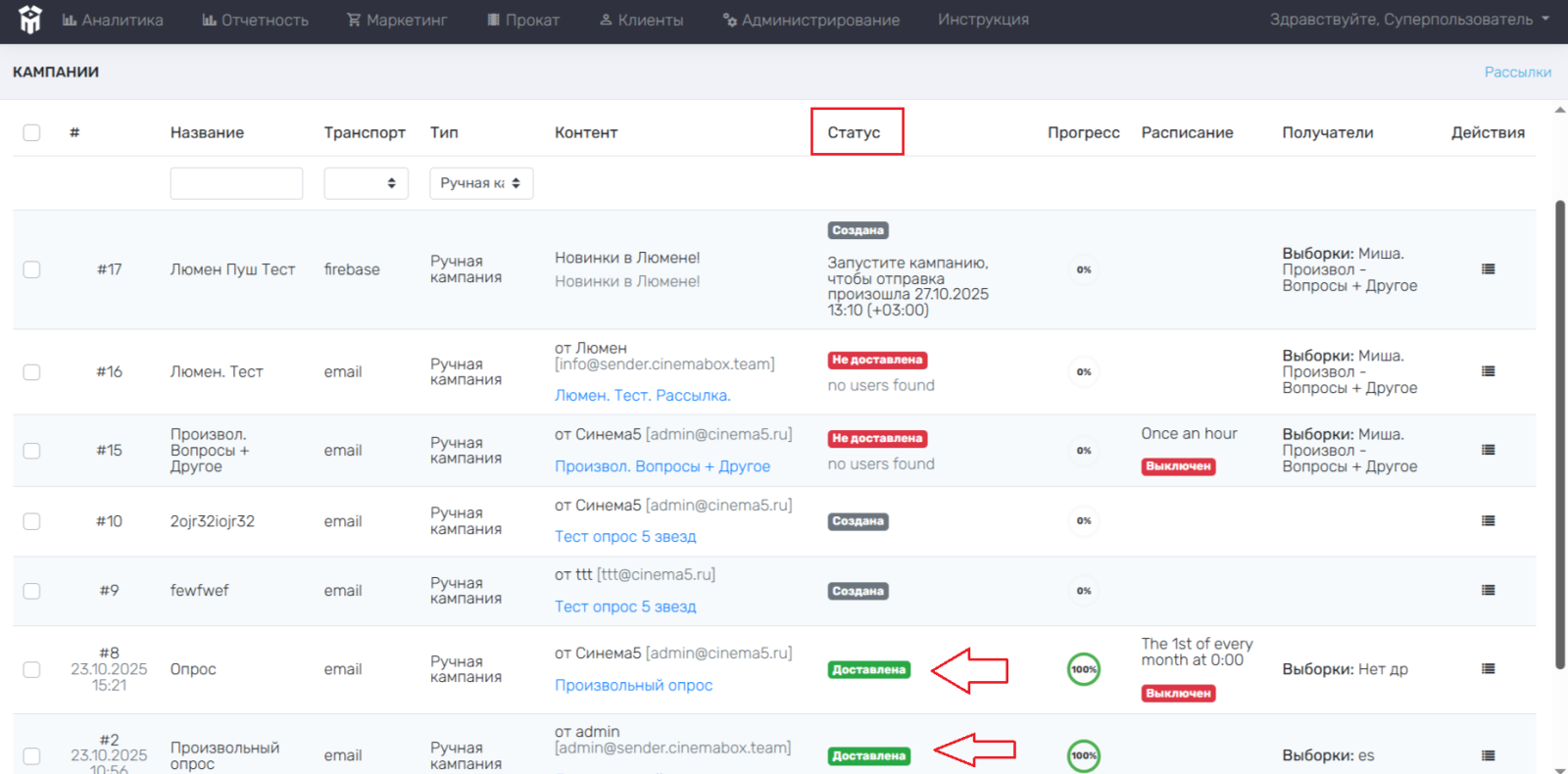Open the Произвольный опрос content link
This screenshot has height=774, width=1568.
(x=633, y=686)
